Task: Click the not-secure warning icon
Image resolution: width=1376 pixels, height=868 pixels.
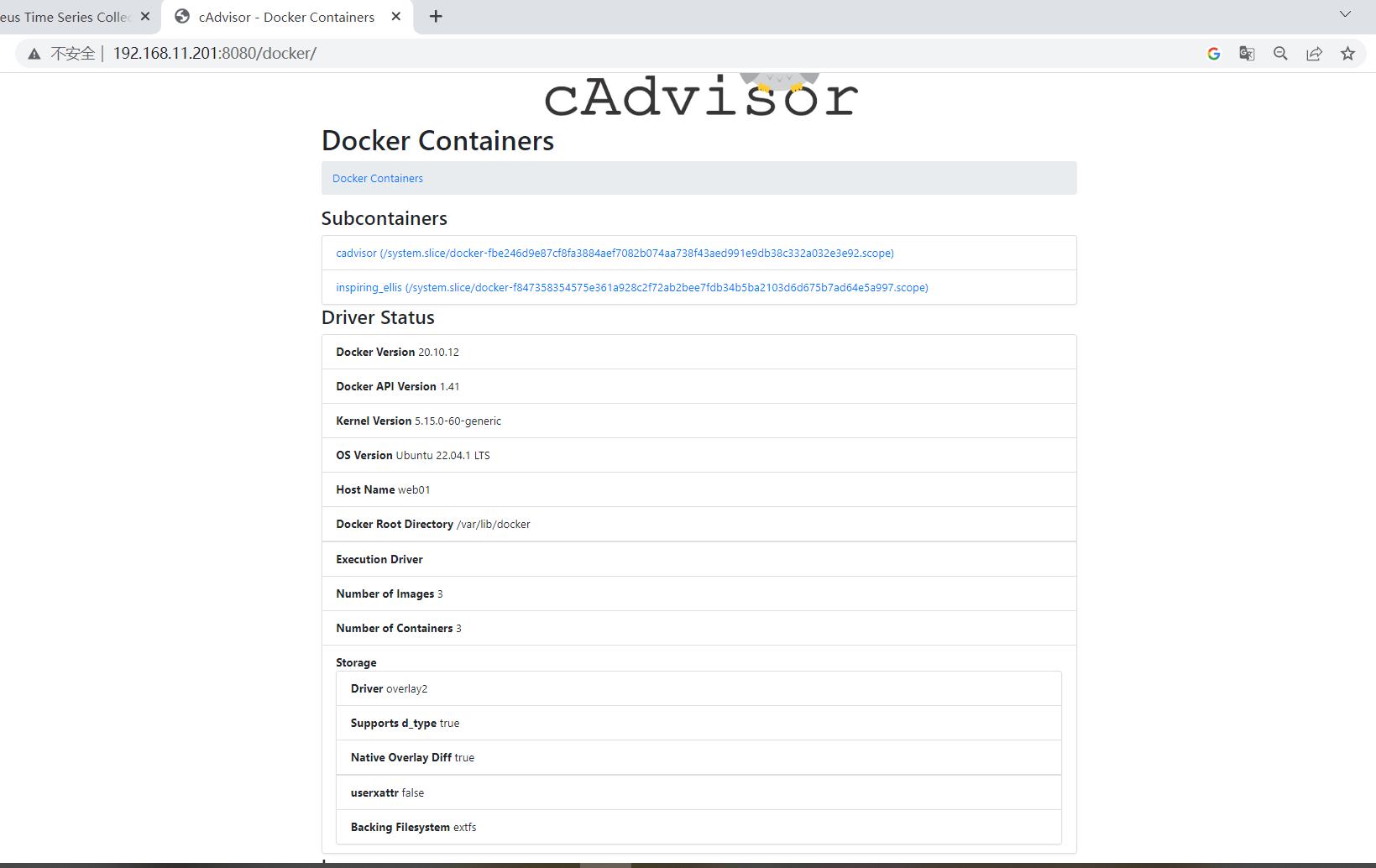Action: 34,54
